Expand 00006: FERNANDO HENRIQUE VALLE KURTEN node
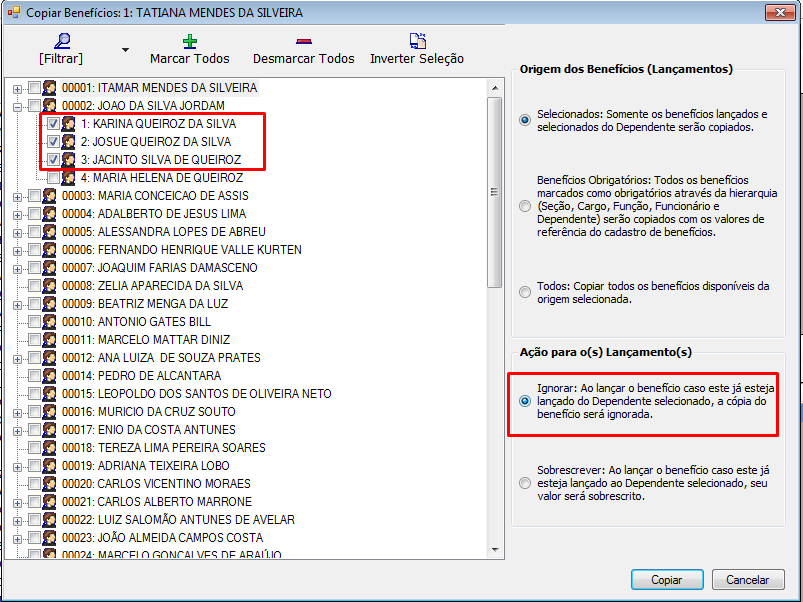This screenshot has width=803, height=602. coord(17,251)
